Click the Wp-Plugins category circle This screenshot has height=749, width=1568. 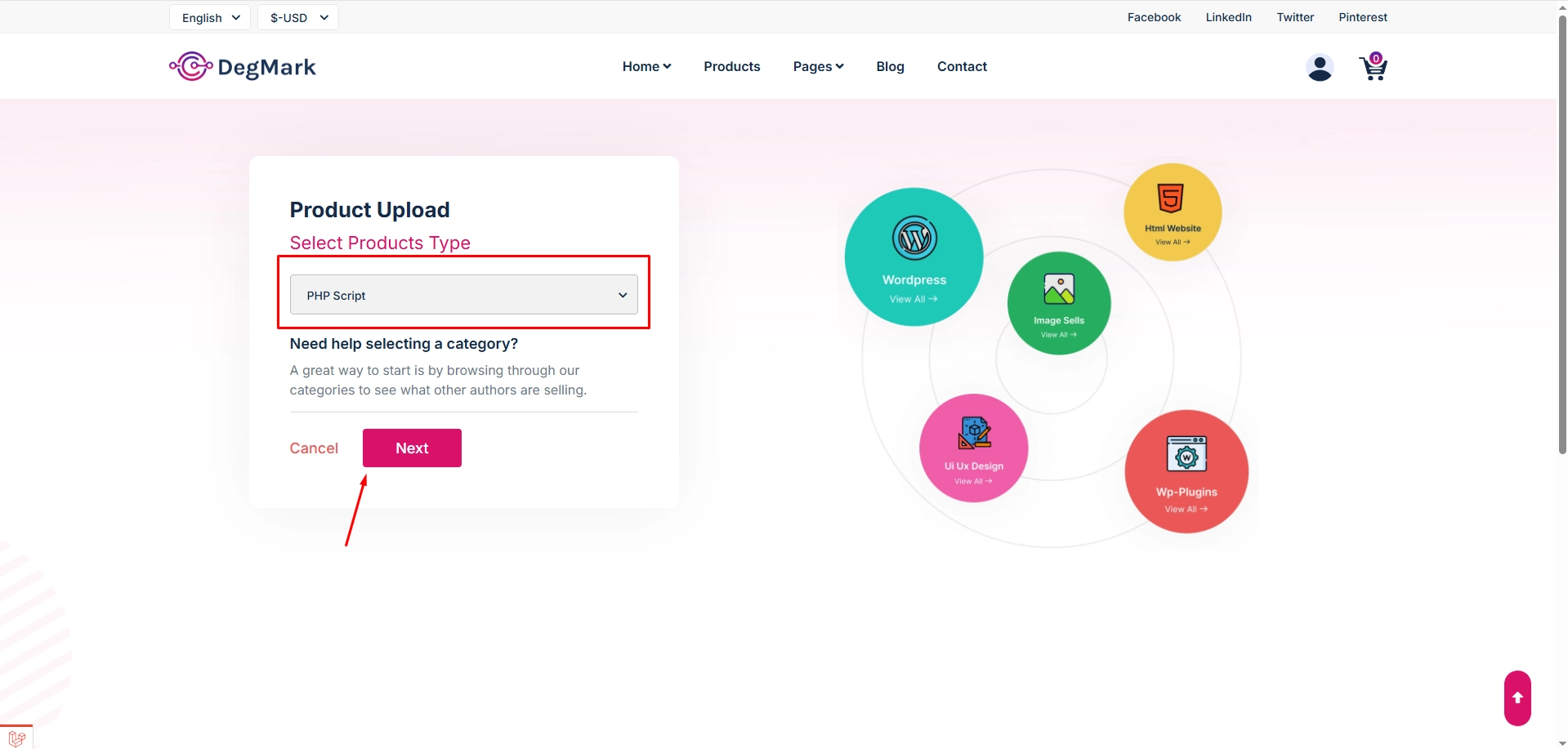(1186, 471)
